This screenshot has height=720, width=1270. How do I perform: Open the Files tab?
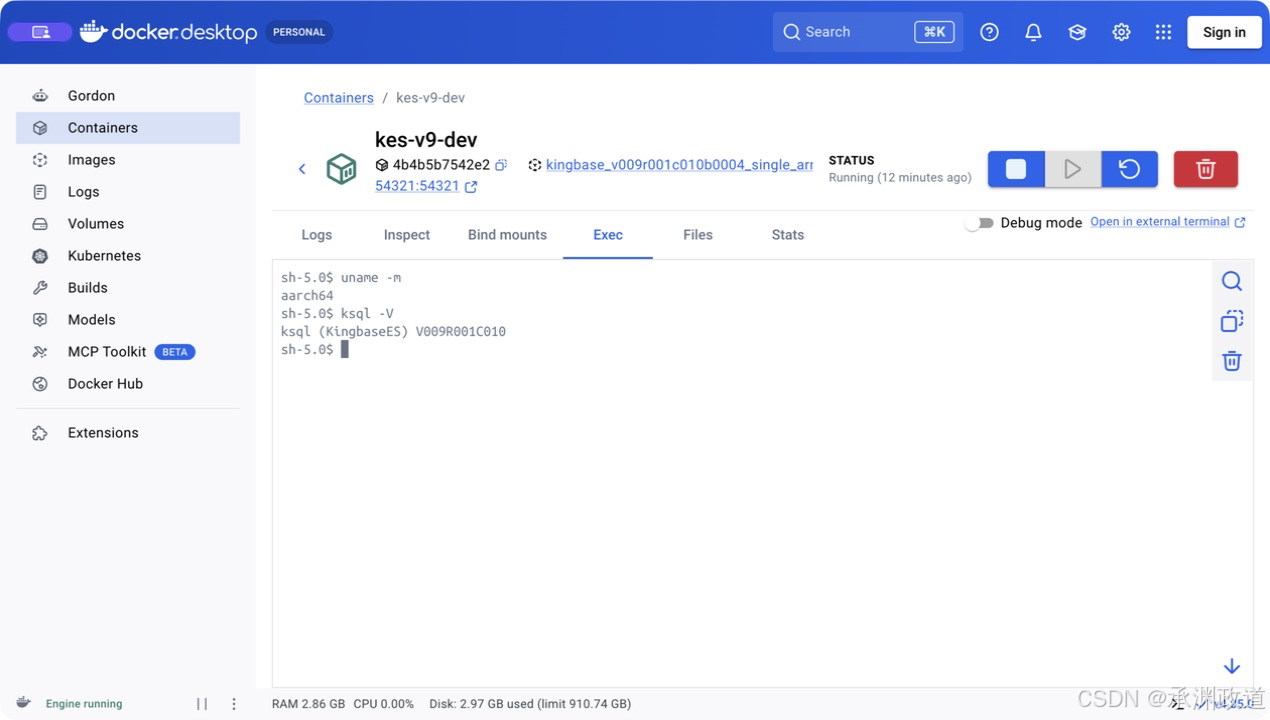pos(698,235)
